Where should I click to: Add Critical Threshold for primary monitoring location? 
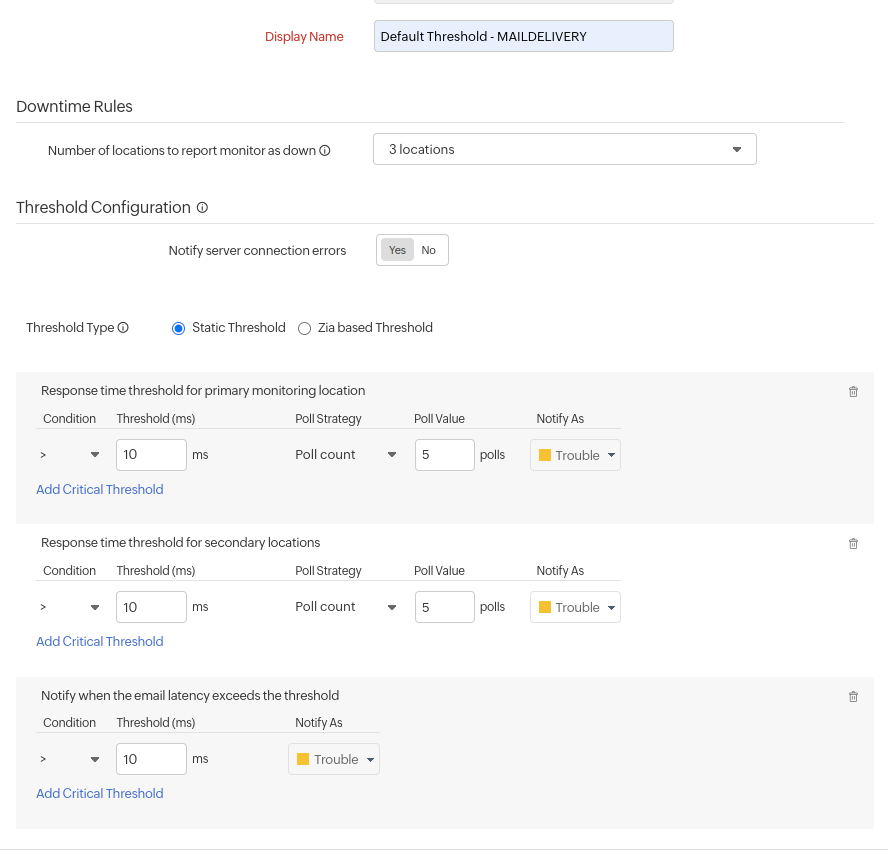pyautogui.click(x=99, y=489)
